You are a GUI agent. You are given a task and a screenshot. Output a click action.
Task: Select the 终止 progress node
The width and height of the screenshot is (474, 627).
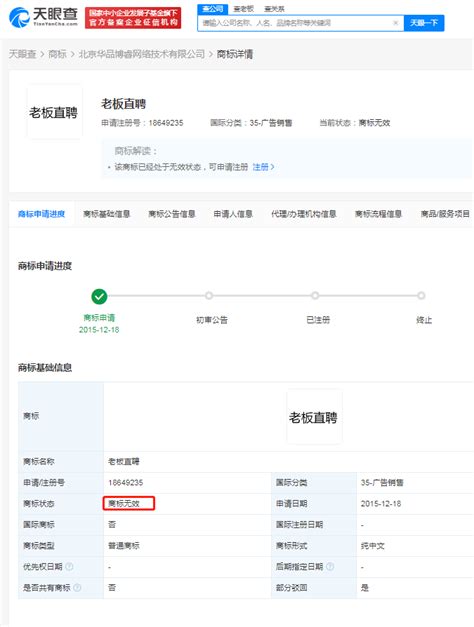(x=421, y=296)
